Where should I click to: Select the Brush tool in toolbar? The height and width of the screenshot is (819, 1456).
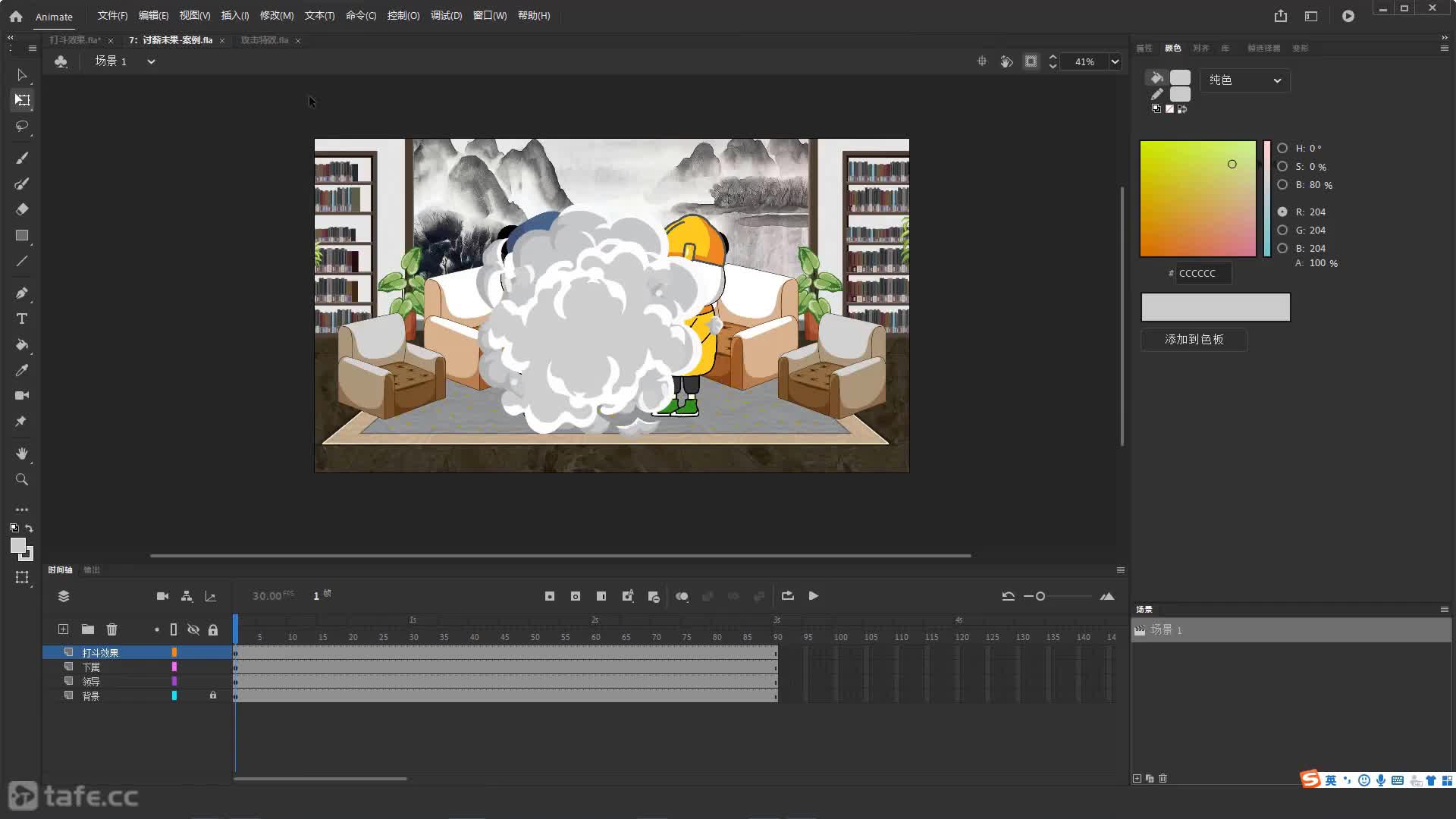[x=22, y=158]
